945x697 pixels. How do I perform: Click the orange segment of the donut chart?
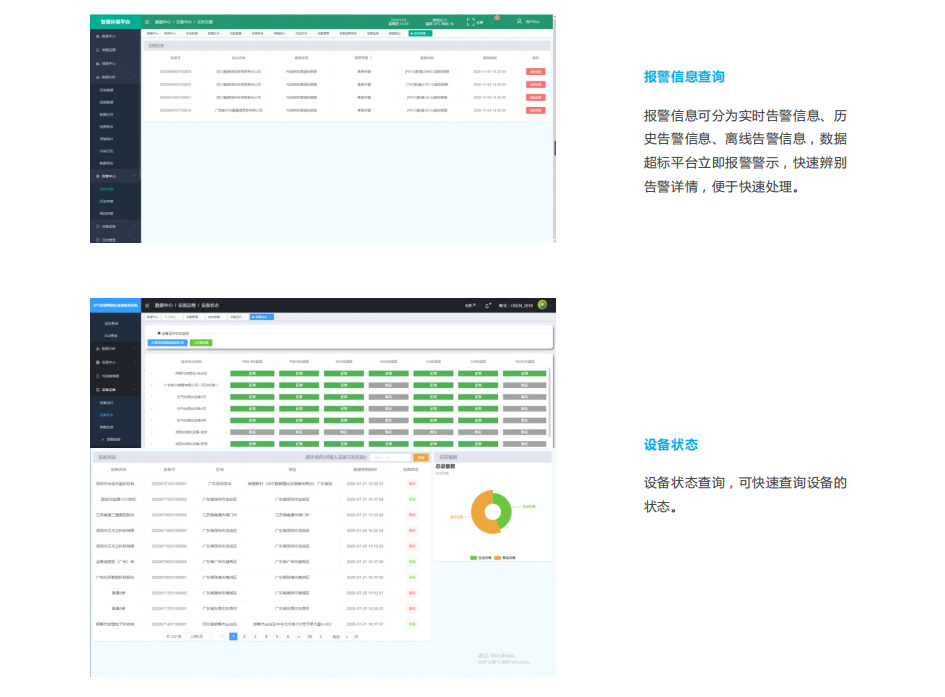[x=480, y=514]
